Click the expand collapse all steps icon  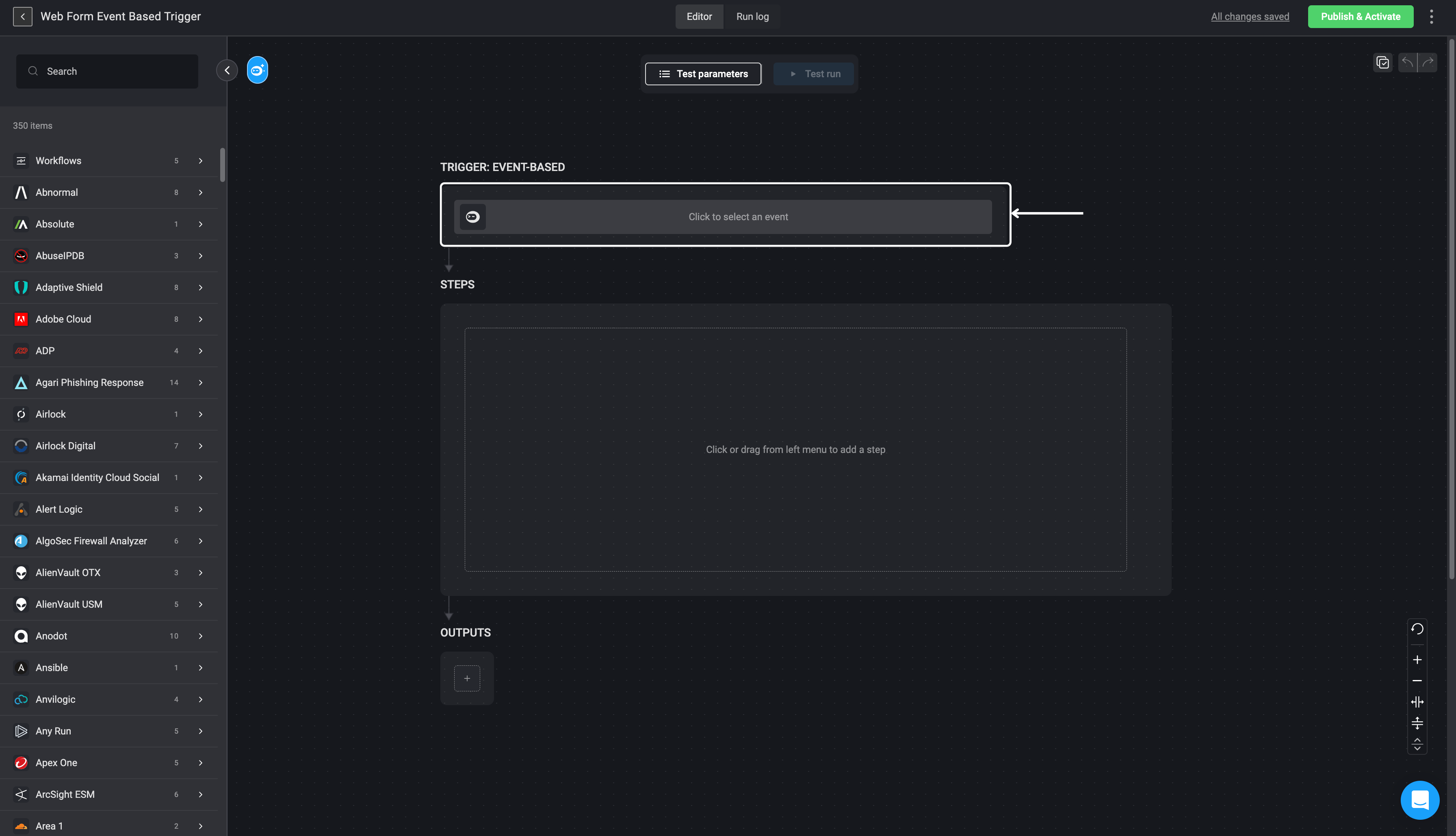pyautogui.click(x=1417, y=744)
